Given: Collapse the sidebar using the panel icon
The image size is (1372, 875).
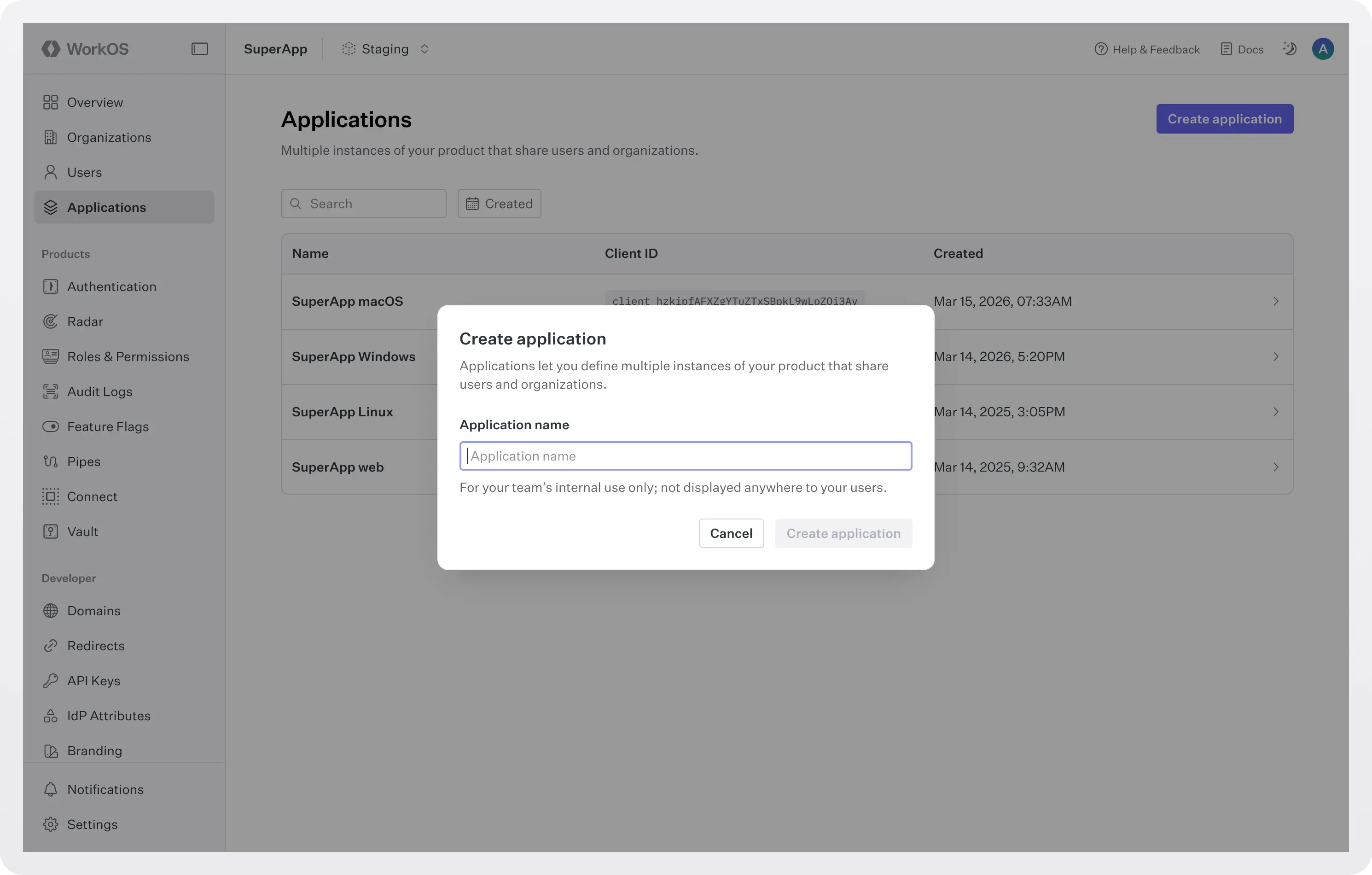Looking at the screenshot, I should (x=199, y=48).
